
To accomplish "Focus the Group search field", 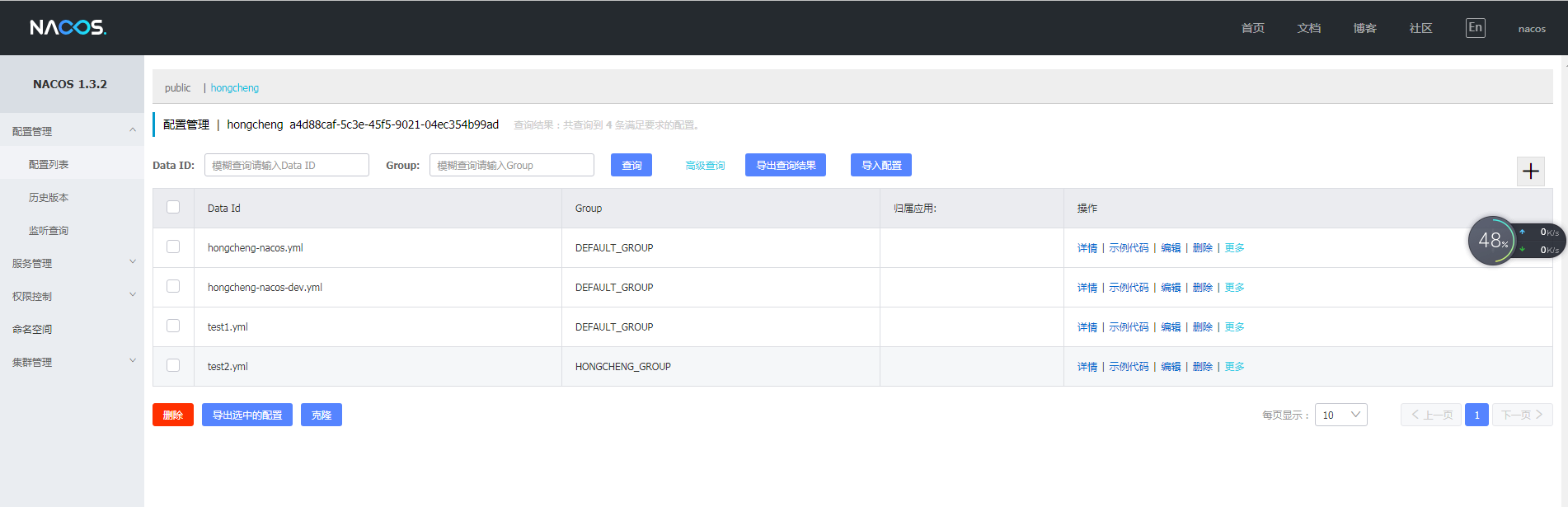I will (x=512, y=165).
